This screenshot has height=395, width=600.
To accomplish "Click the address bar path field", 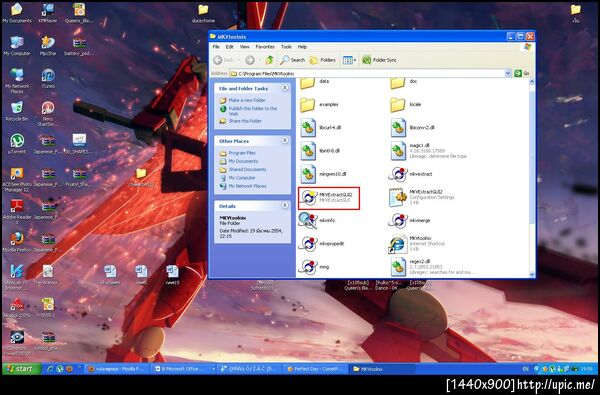I will 367,73.
